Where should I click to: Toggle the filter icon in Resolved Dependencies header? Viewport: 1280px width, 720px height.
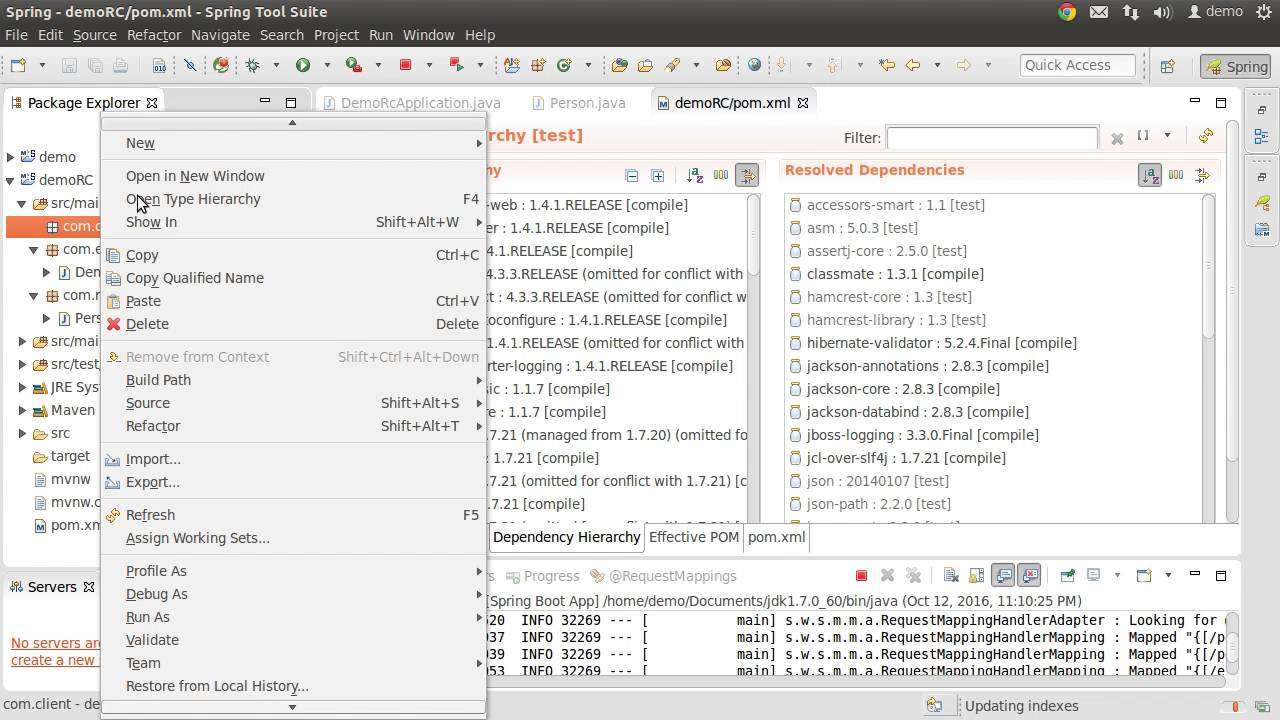pyautogui.click(x=1202, y=175)
